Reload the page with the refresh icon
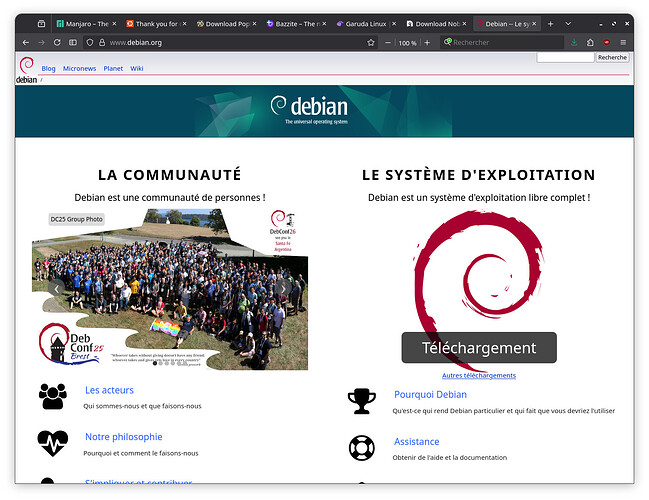Viewport: 649px width, 500px height. pyautogui.click(x=58, y=42)
